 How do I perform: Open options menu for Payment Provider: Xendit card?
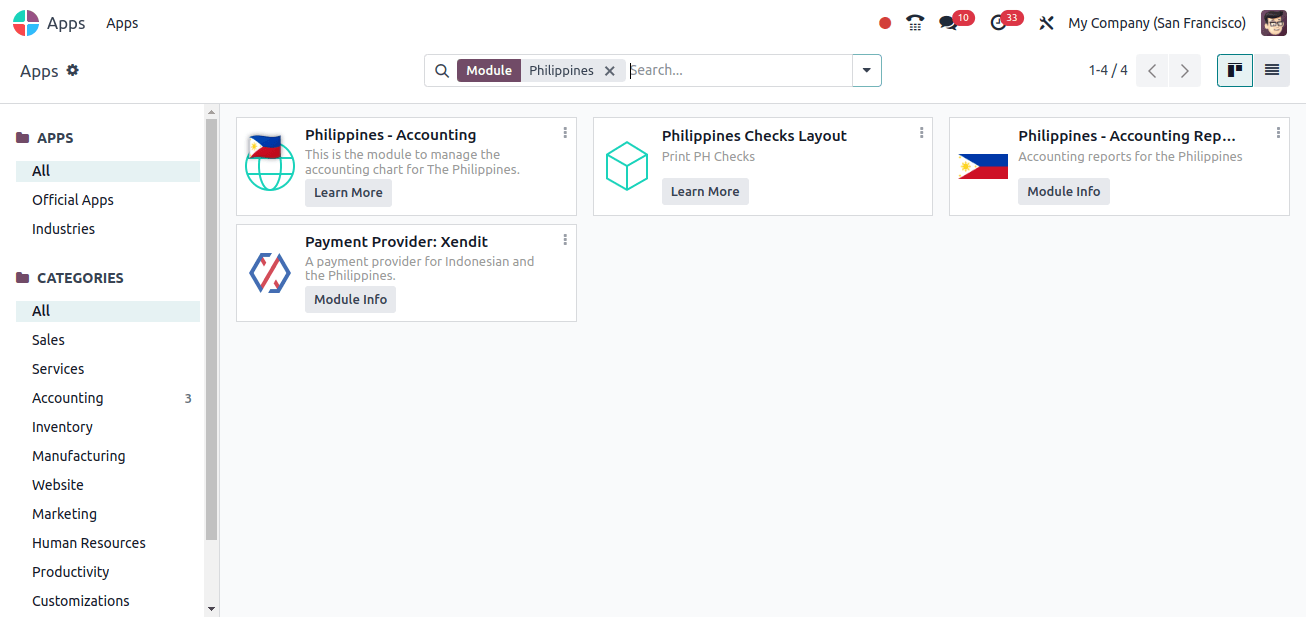(x=565, y=239)
